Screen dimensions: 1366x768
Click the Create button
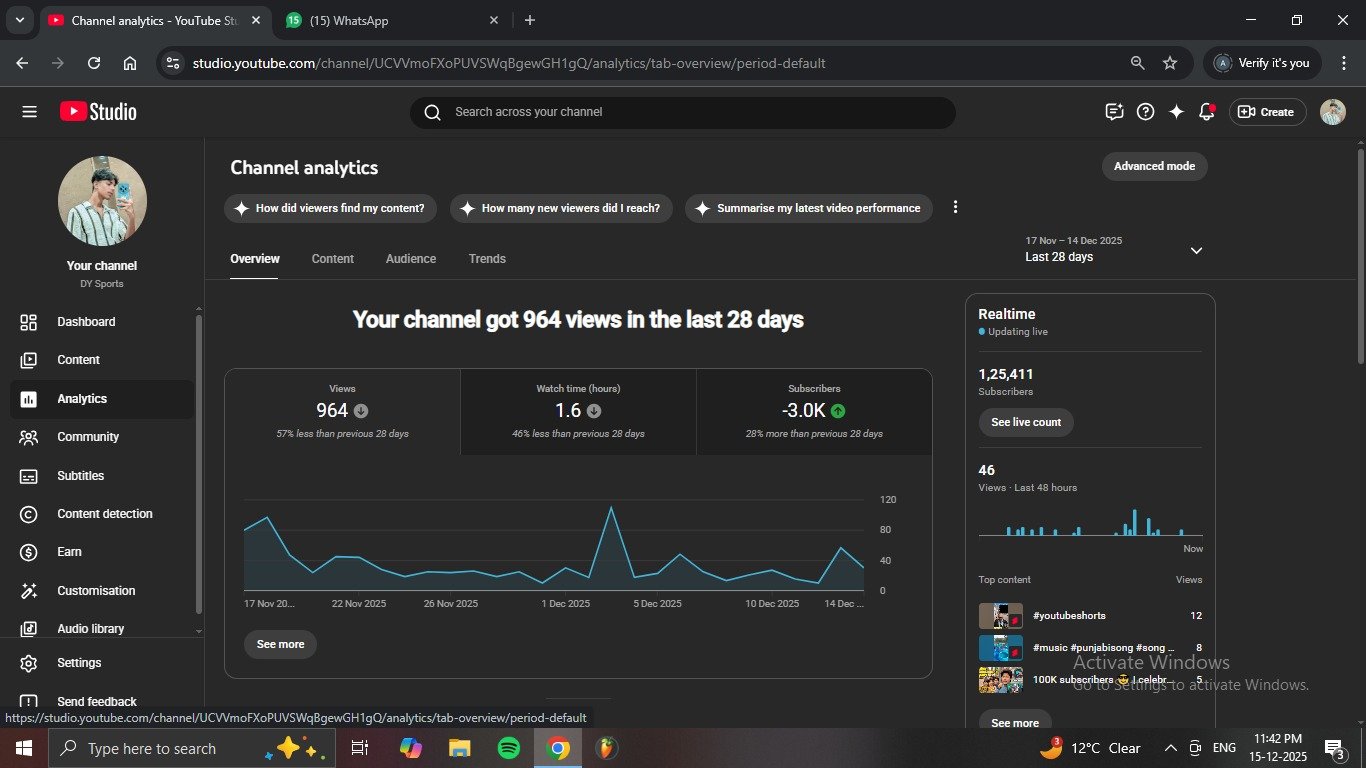(x=1266, y=112)
